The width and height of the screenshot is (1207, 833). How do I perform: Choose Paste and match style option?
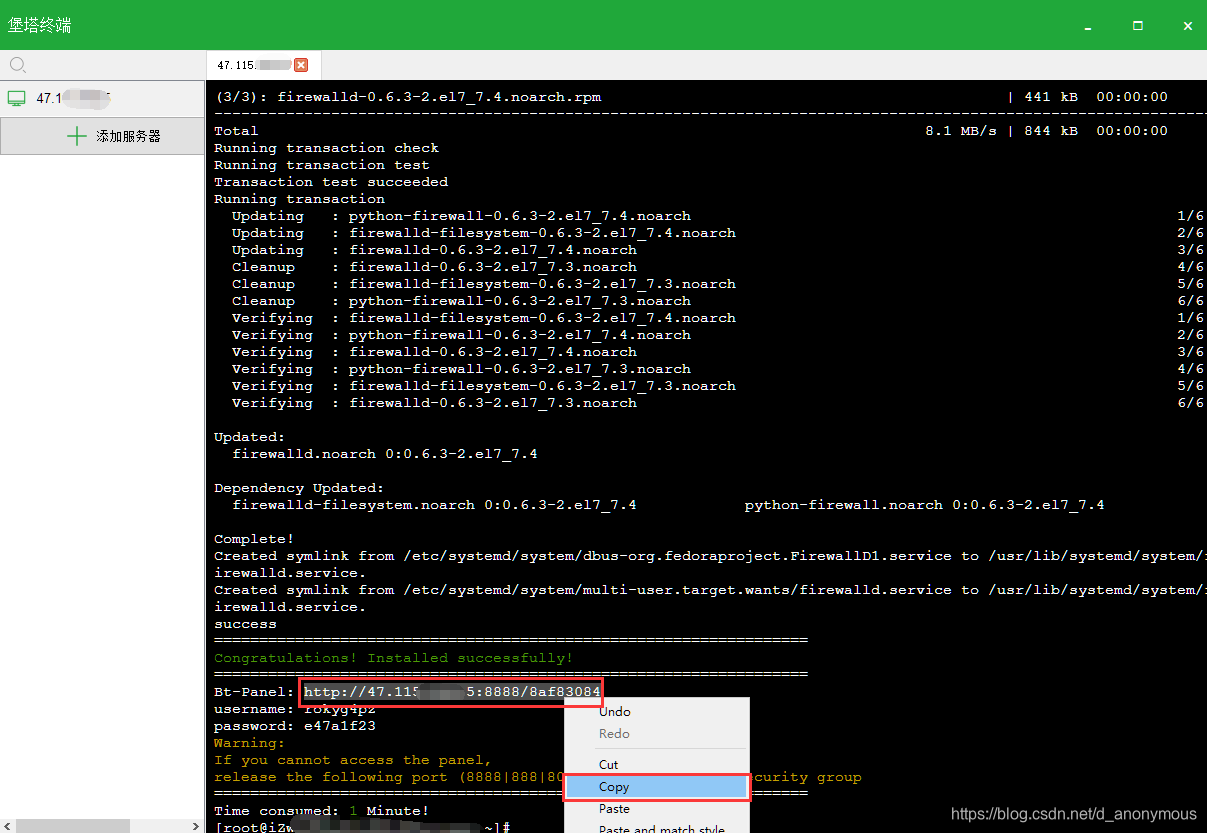661,828
